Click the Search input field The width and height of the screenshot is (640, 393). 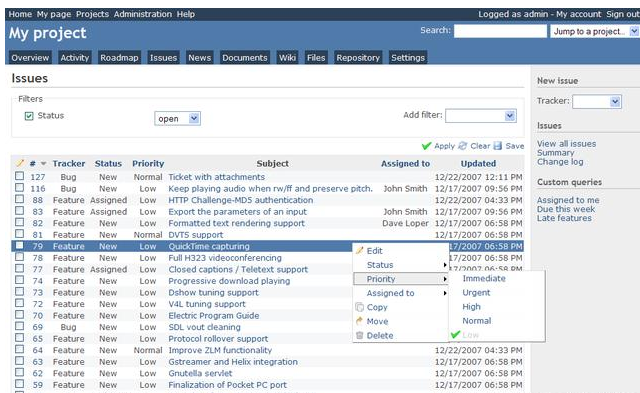point(500,31)
